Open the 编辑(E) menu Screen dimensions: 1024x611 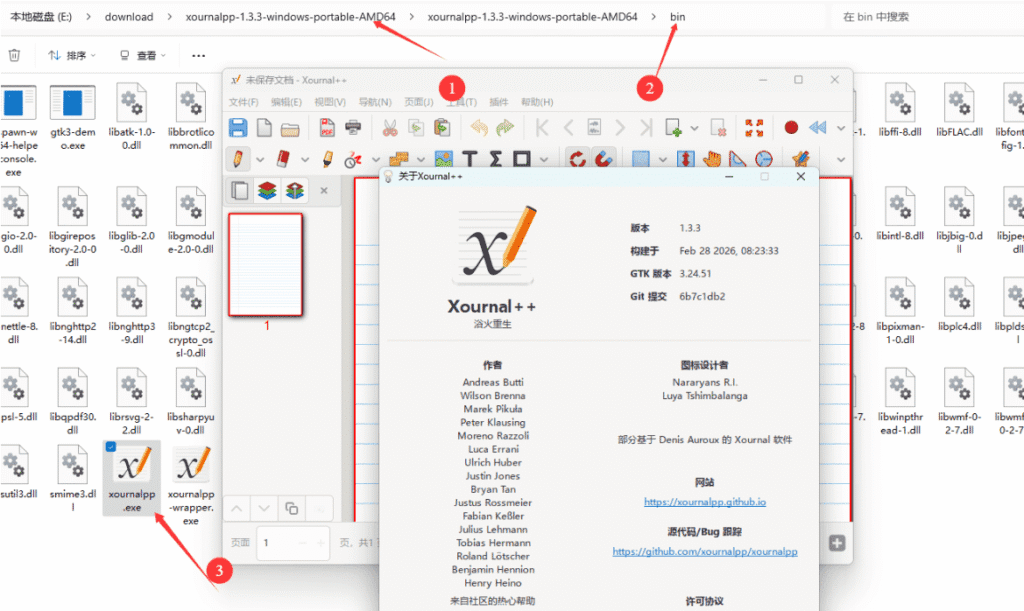(x=287, y=102)
